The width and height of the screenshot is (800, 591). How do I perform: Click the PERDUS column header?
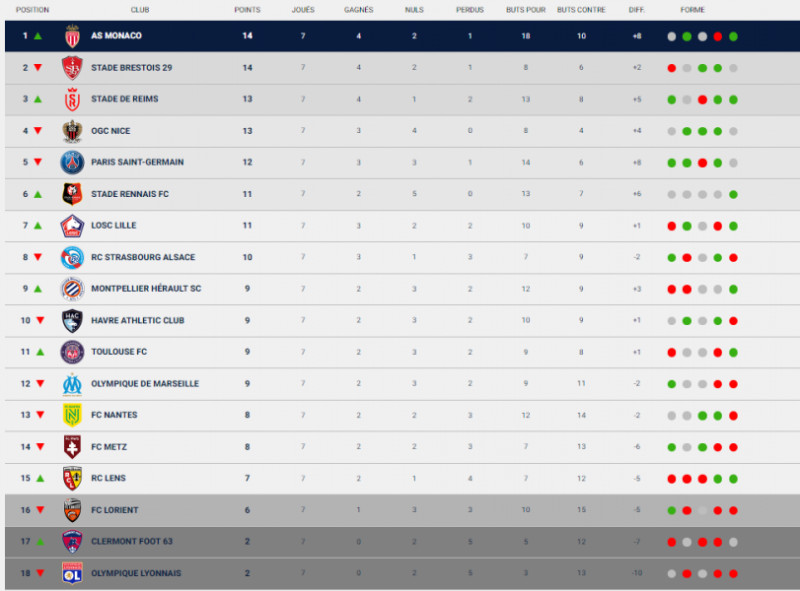[x=470, y=10]
